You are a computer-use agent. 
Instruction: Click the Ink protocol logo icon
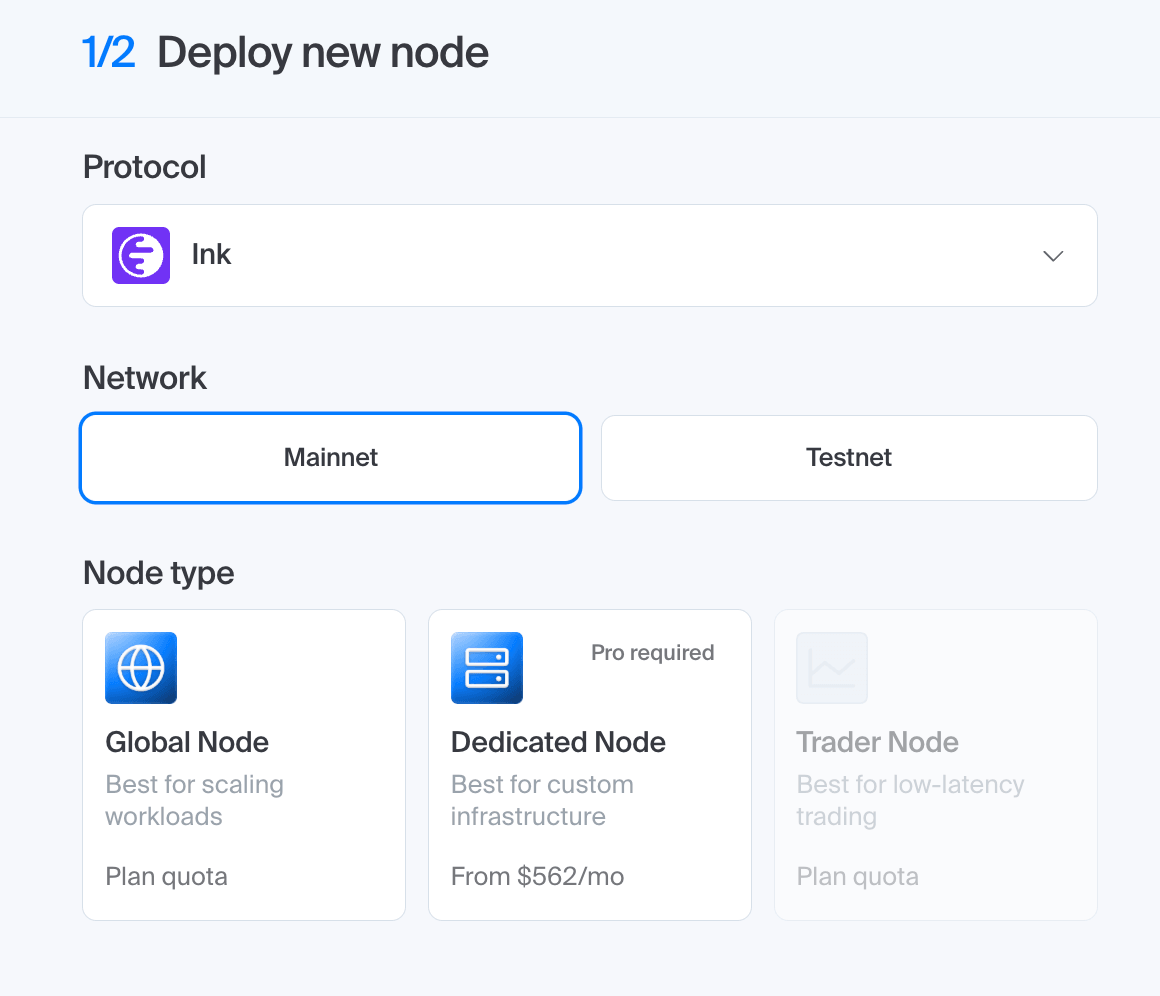(x=141, y=255)
